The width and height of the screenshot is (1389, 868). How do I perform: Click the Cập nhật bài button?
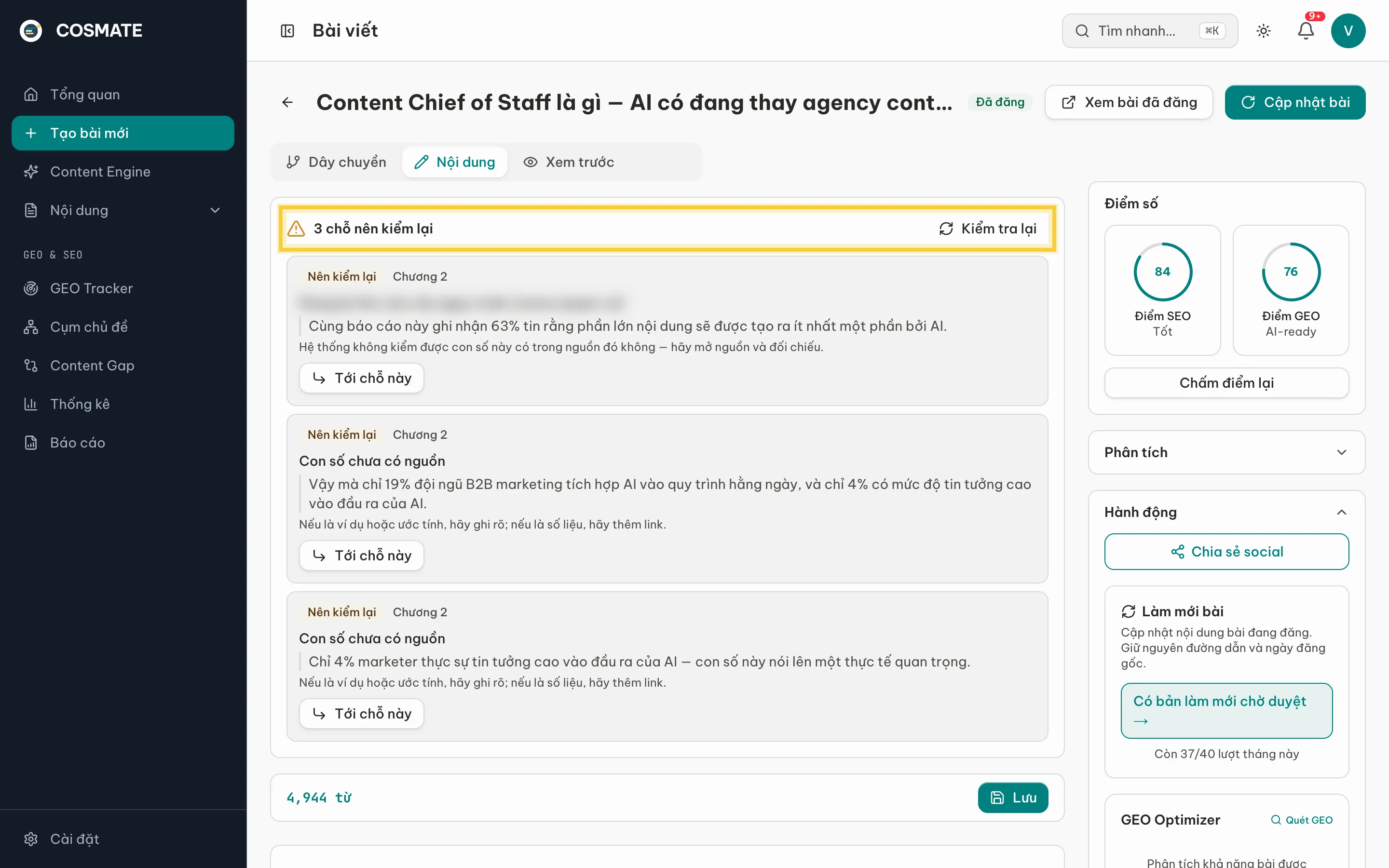click(1295, 102)
